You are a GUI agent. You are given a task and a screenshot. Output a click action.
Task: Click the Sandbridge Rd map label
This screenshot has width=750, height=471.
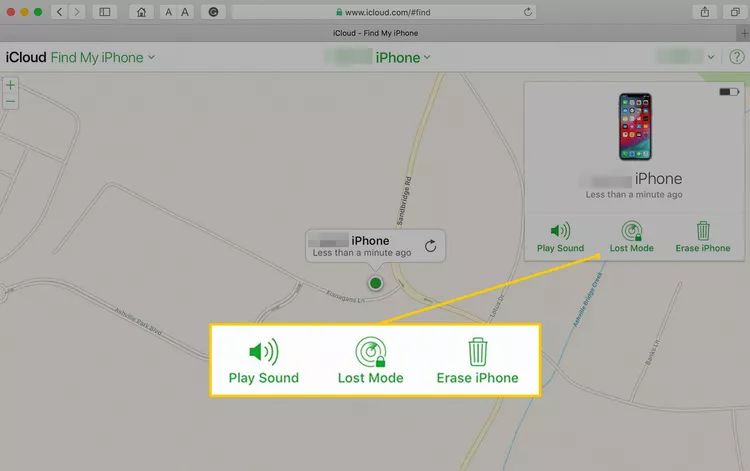point(404,201)
